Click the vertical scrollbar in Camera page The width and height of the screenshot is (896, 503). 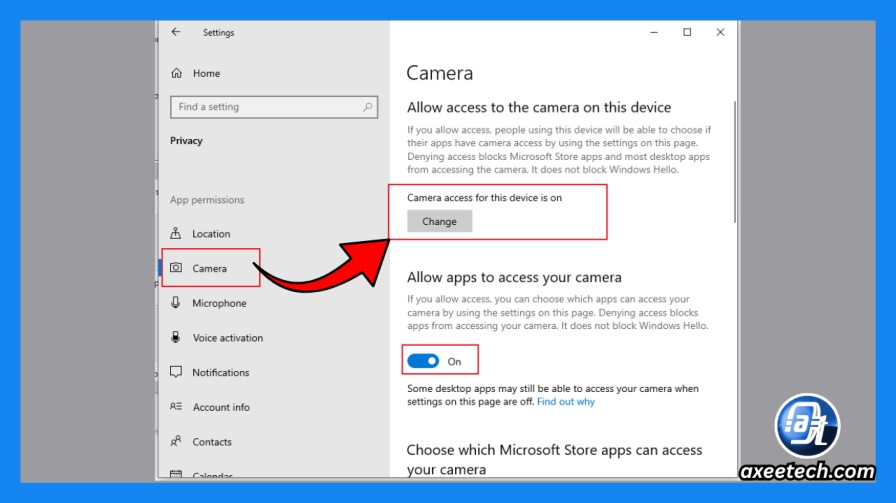pos(734,162)
